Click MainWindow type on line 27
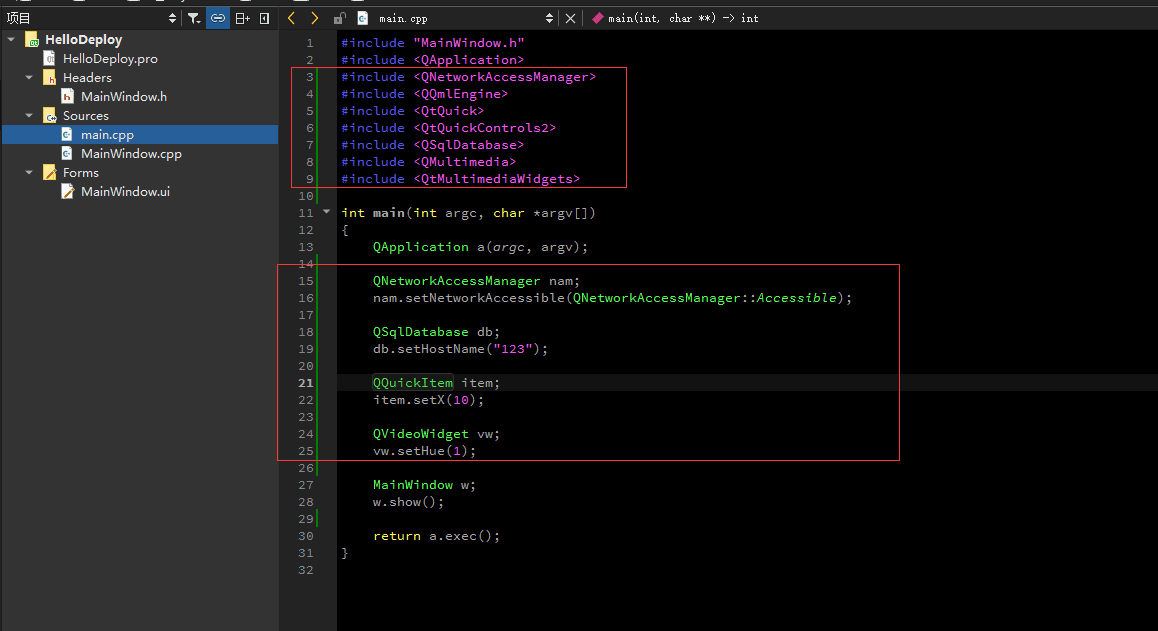Screen dimensions: 1158x631 coord(413,485)
